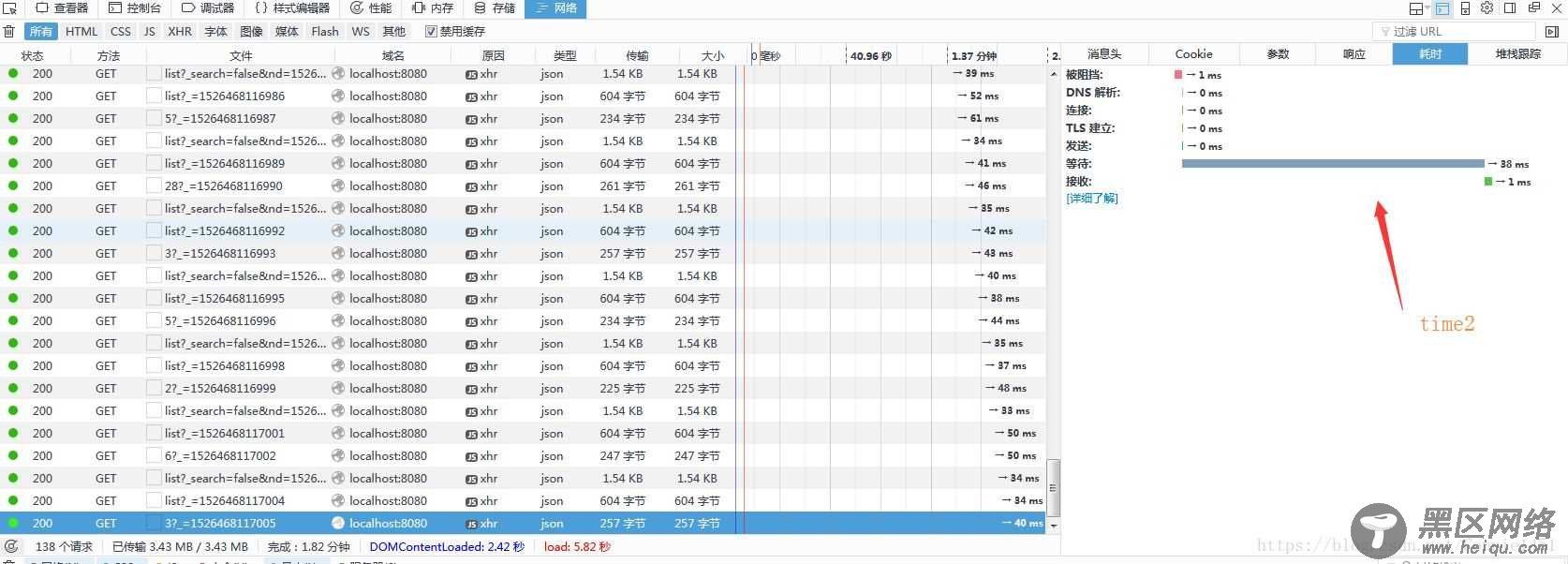
Task: Click the request list scrollbar thumb
Action: pyautogui.click(x=1053, y=486)
